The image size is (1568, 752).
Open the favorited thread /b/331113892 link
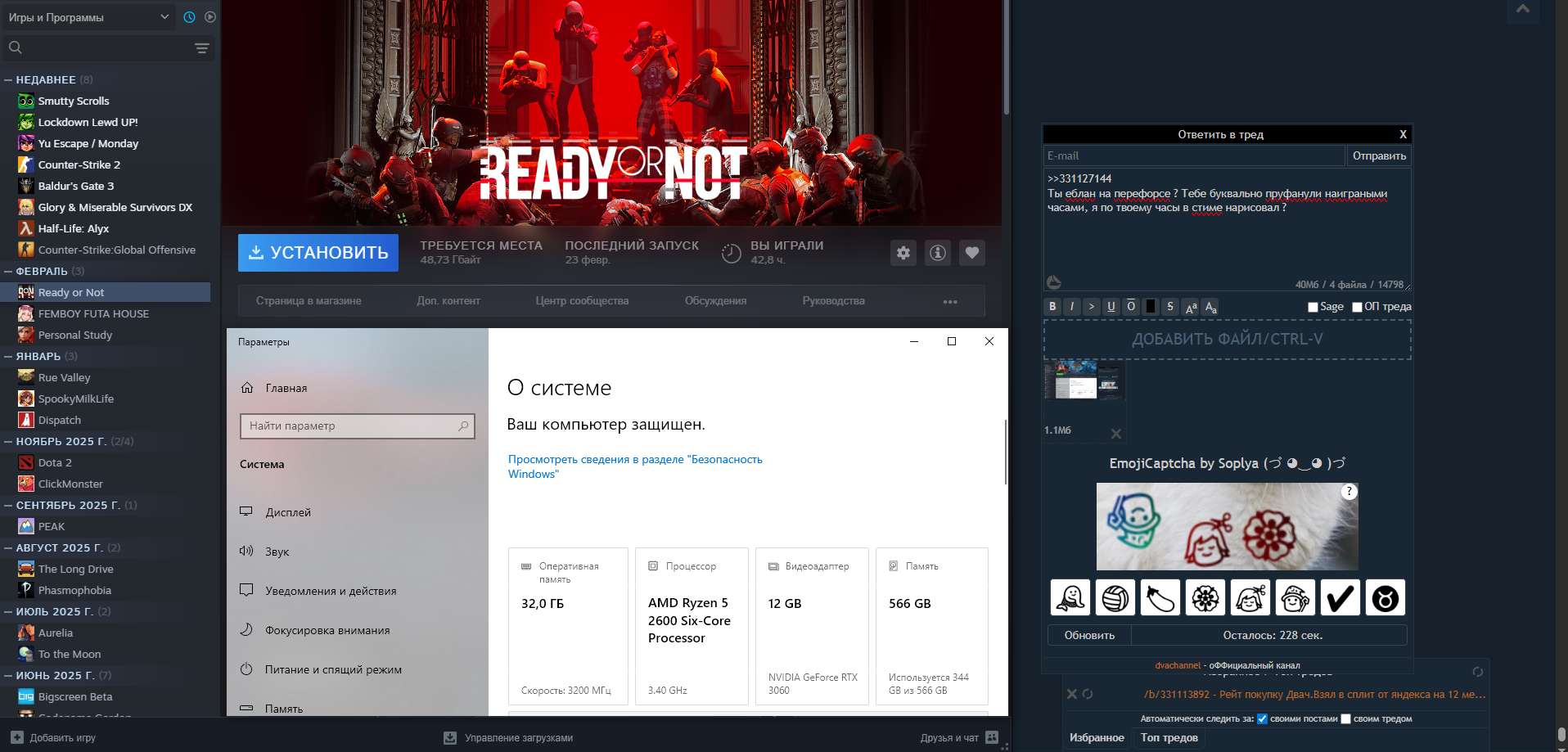pyautogui.click(x=1315, y=694)
